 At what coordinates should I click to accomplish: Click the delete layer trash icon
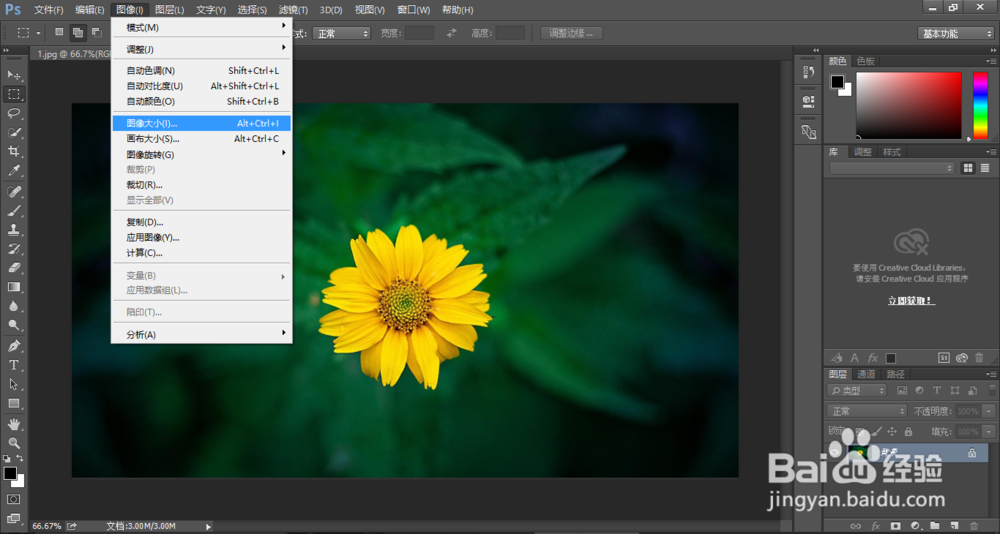pyautogui.click(x=973, y=525)
